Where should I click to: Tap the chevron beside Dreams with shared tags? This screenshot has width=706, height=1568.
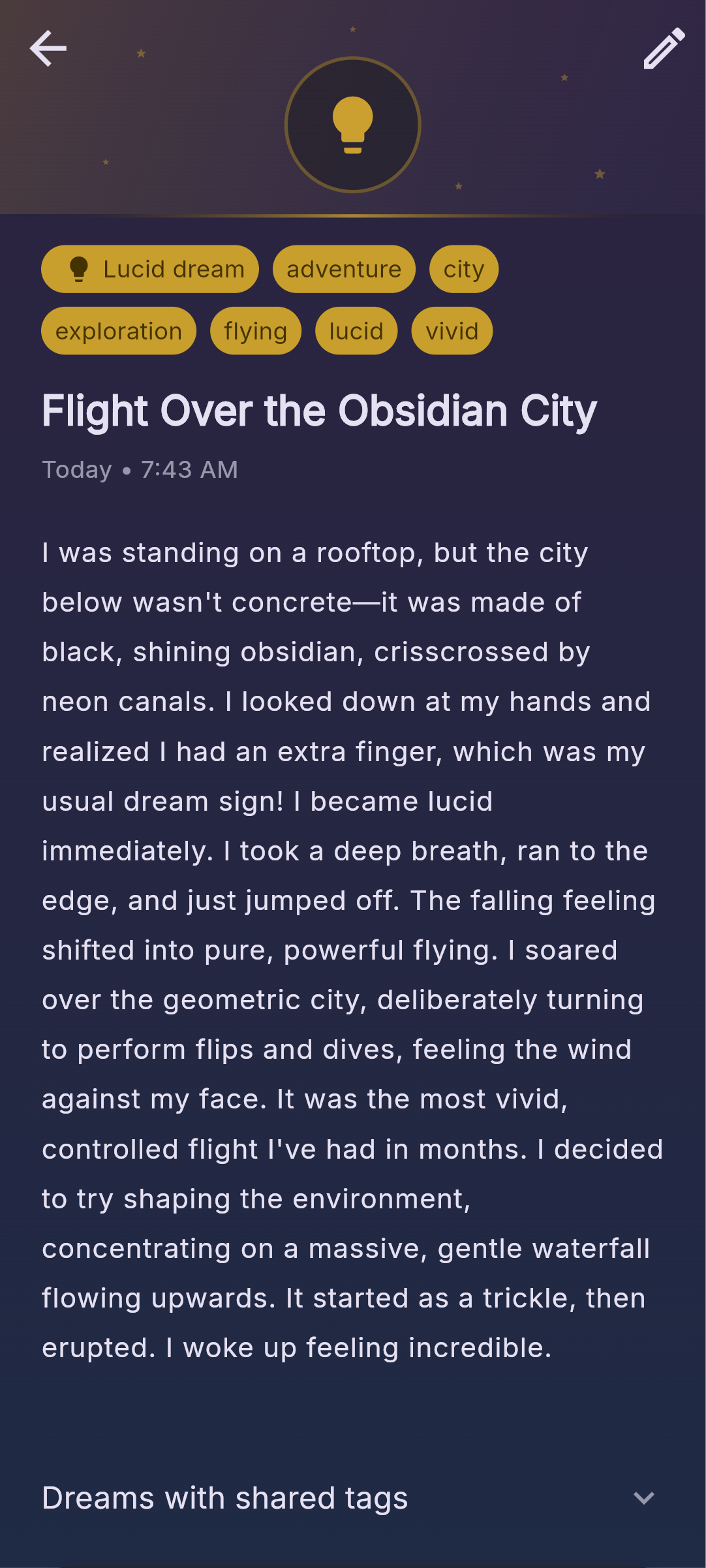[645, 1498]
